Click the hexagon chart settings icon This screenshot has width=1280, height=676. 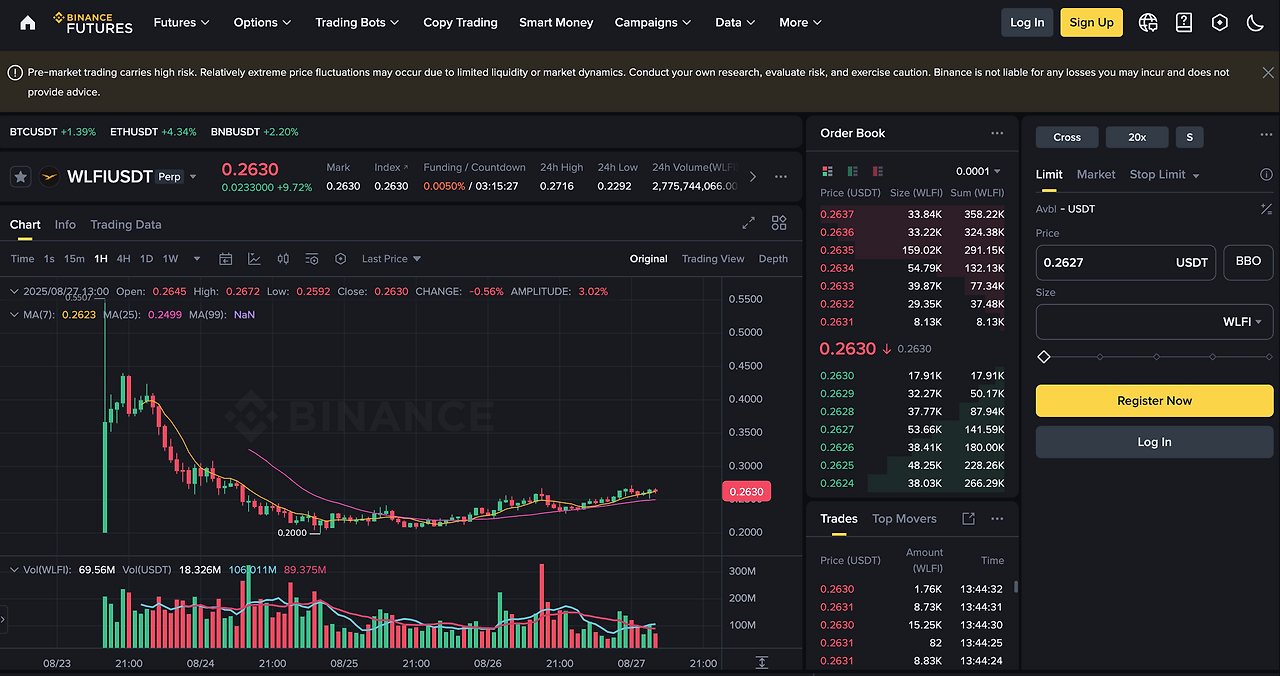[x=340, y=259]
